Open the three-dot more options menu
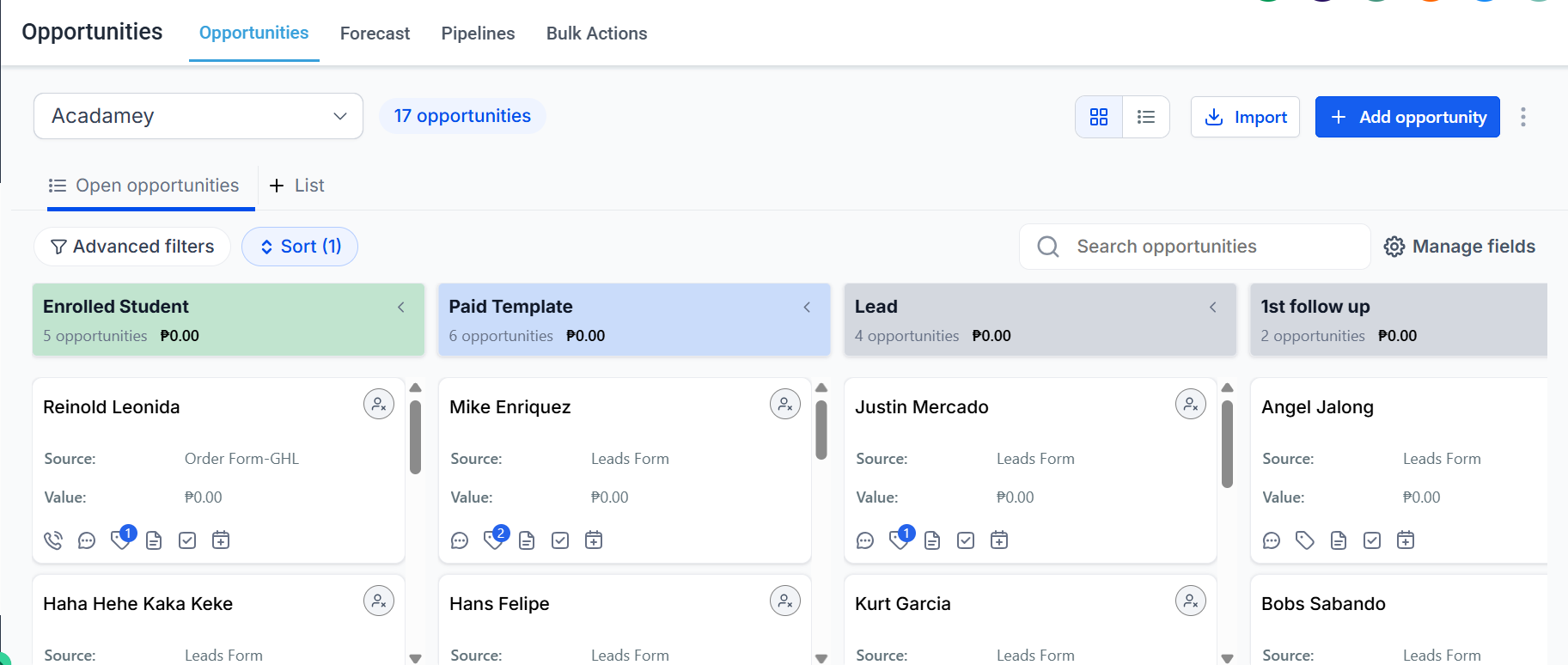Image resolution: width=1568 pixels, height=665 pixels. coord(1523,117)
